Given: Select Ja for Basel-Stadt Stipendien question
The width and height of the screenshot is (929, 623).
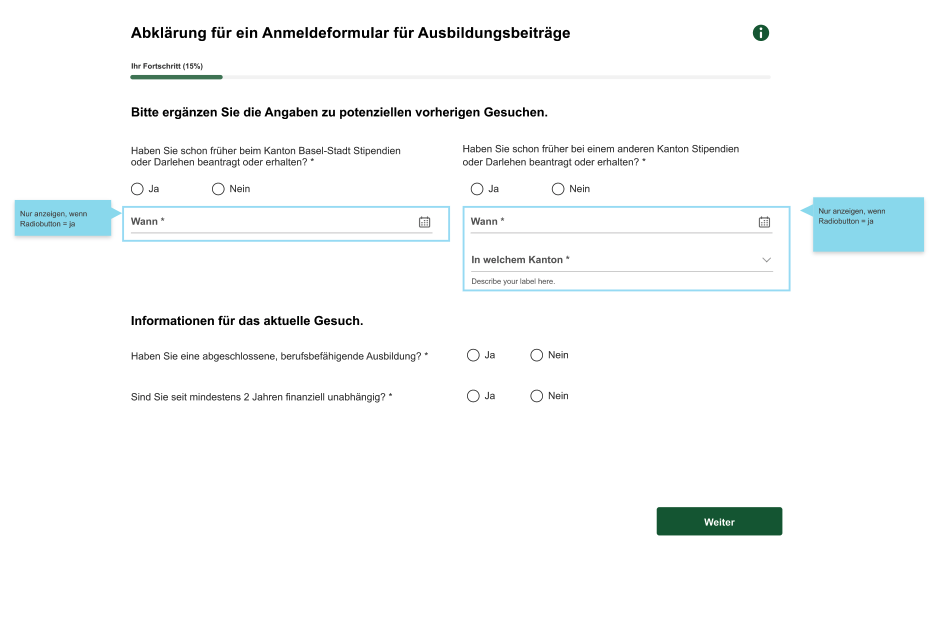Looking at the screenshot, I should (137, 189).
